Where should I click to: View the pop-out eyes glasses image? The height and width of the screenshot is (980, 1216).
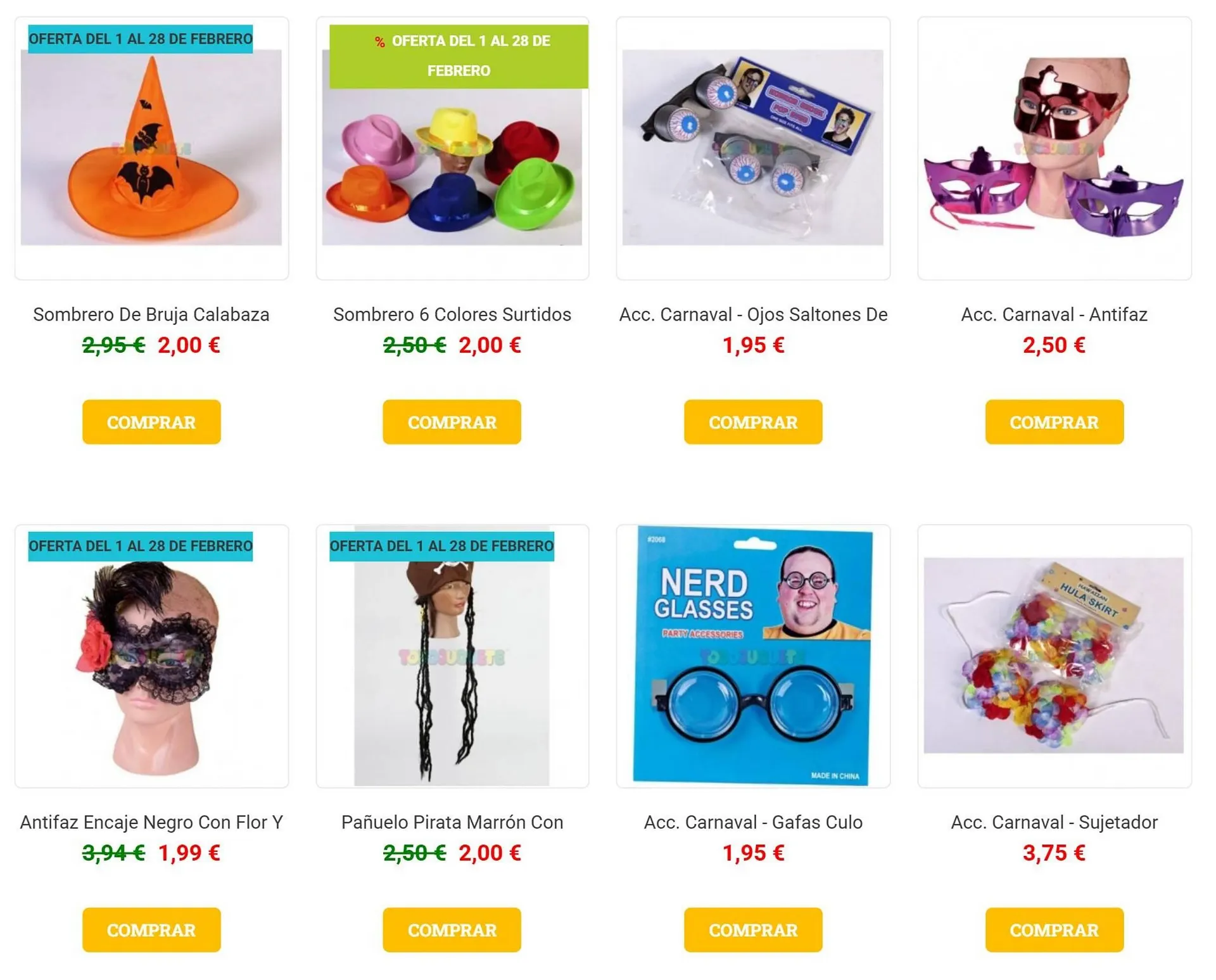(753, 148)
